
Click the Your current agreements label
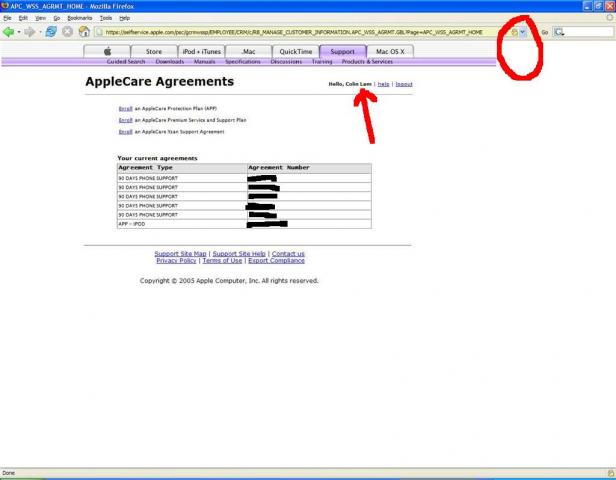[157, 158]
